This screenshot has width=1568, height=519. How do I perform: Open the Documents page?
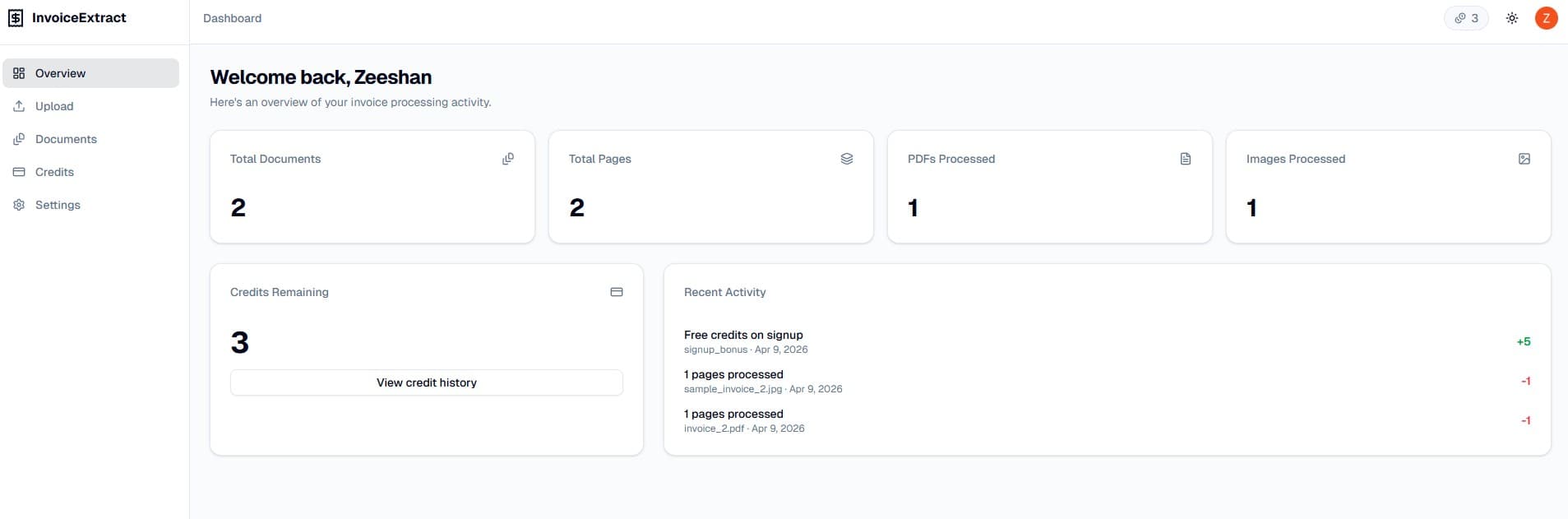(91, 139)
